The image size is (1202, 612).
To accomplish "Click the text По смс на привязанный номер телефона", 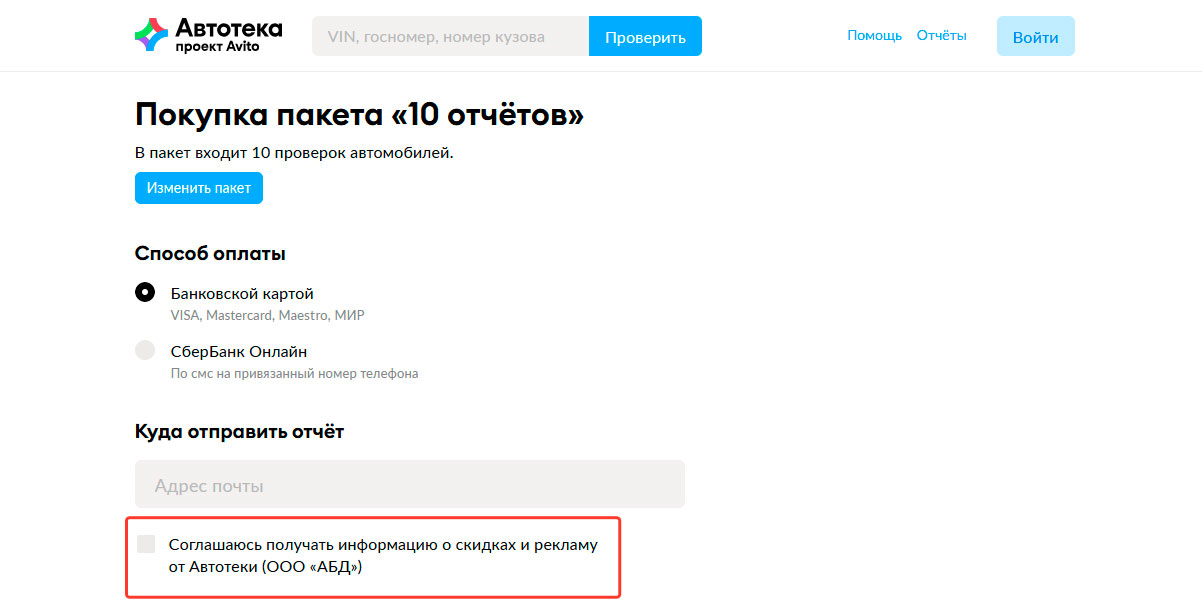I will coord(294,374).
